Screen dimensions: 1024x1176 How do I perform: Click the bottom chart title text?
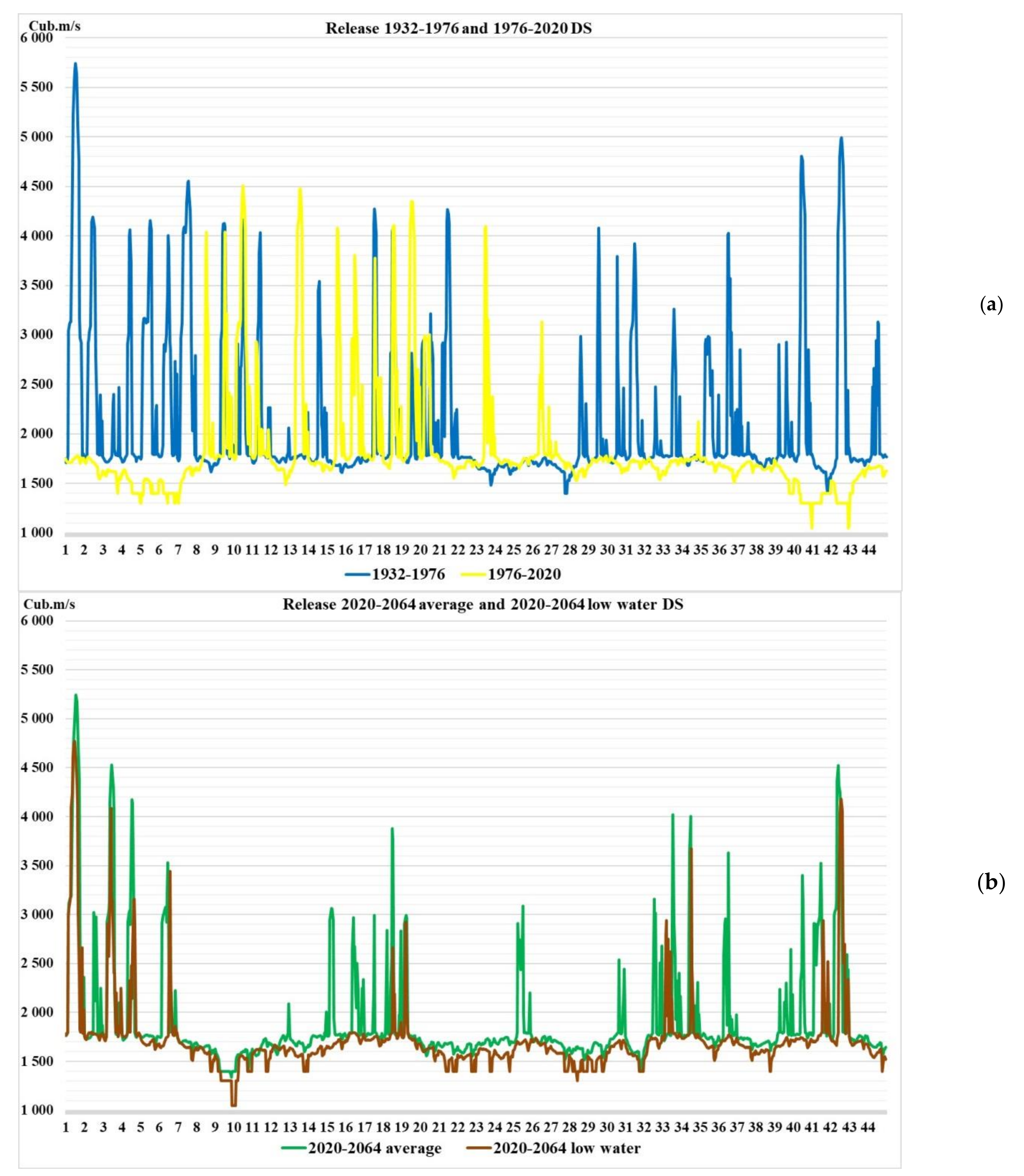[x=483, y=604]
